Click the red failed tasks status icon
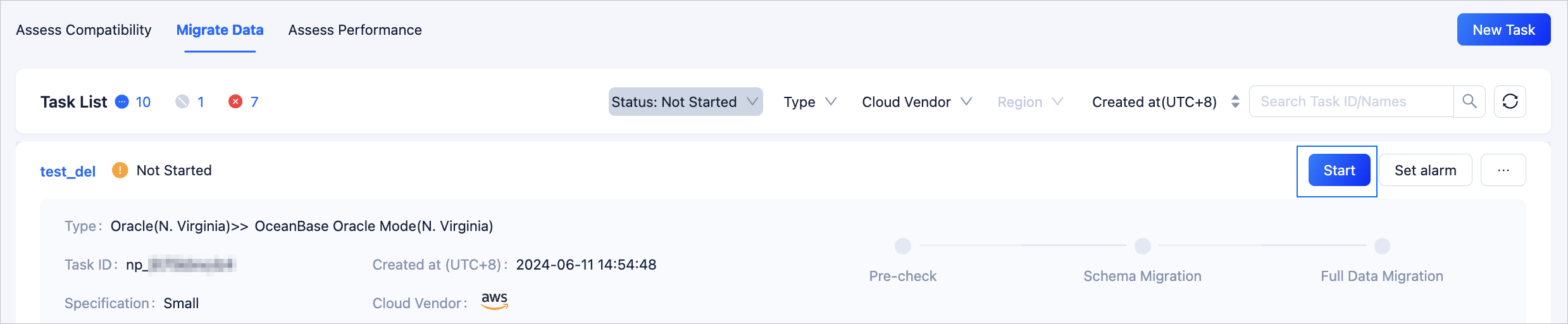The image size is (1568, 324). (x=235, y=102)
